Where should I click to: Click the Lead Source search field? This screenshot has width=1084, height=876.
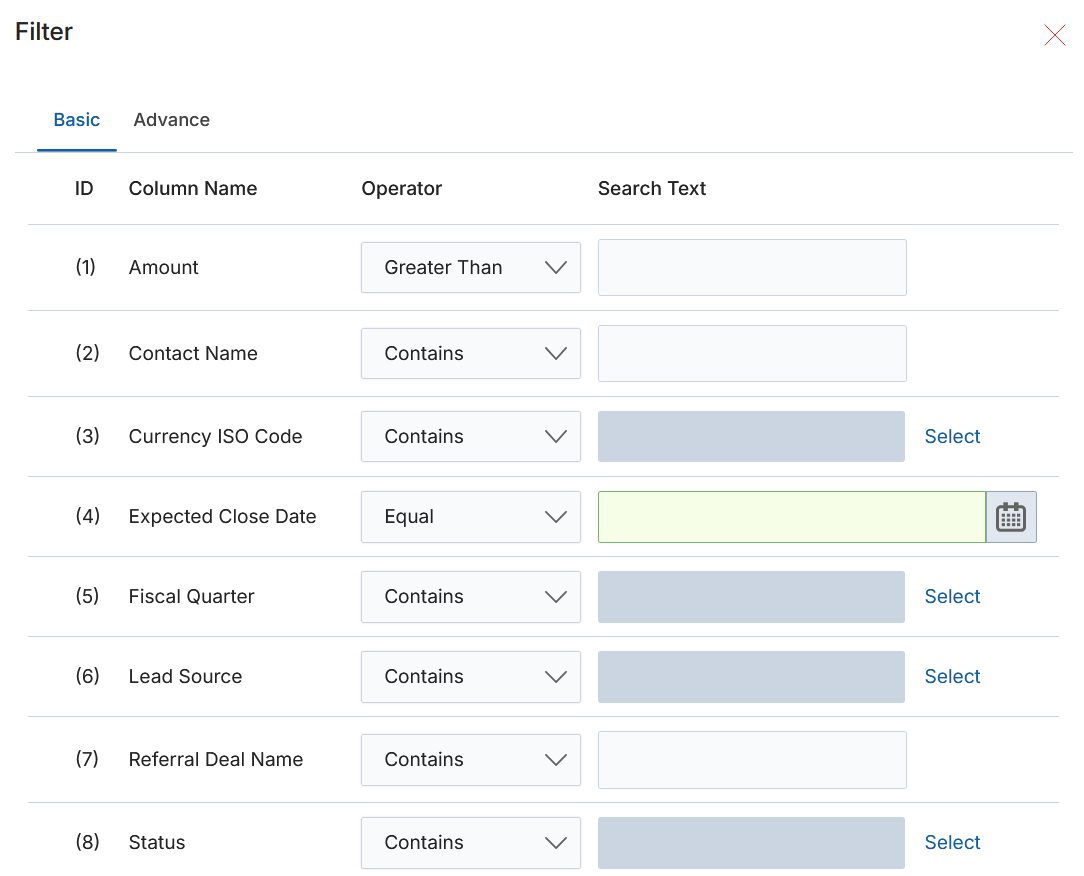[x=751, y=677]
